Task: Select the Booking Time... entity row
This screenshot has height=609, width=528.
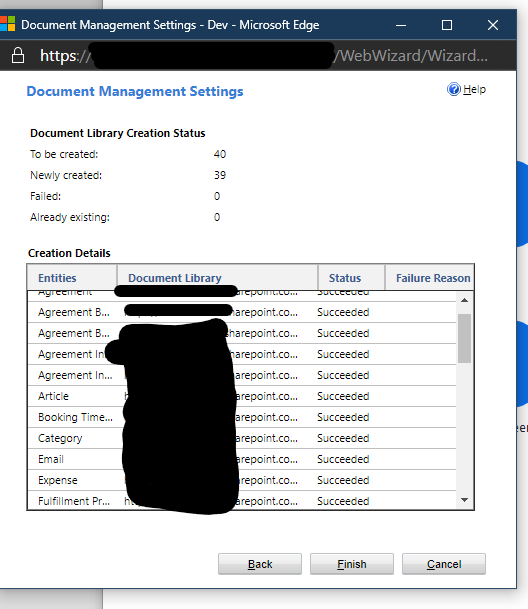Action: (242, 417)
